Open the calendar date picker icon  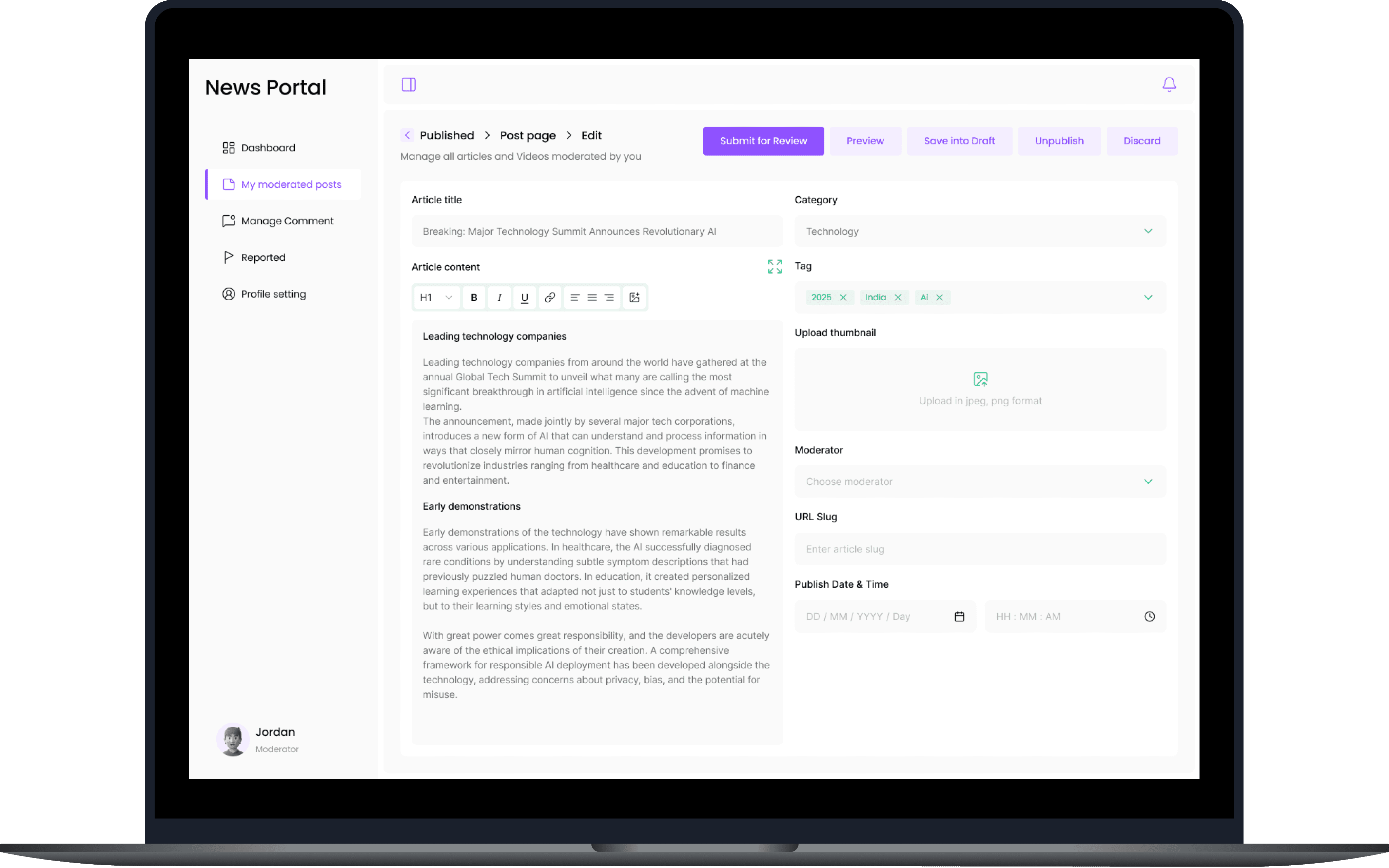pyautogui.click(x=959, y=617)
